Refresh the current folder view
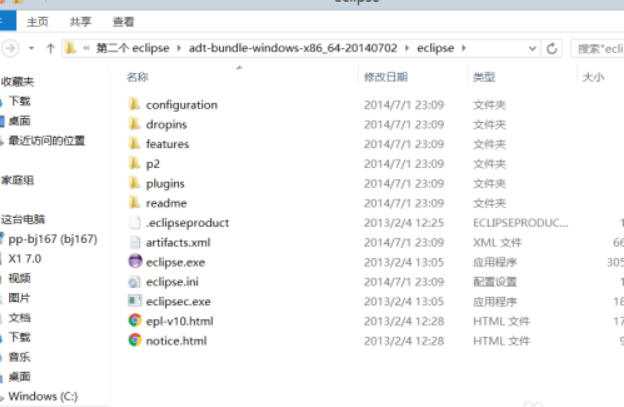Screen dimensions: 624x407 (x=552, y=49)
